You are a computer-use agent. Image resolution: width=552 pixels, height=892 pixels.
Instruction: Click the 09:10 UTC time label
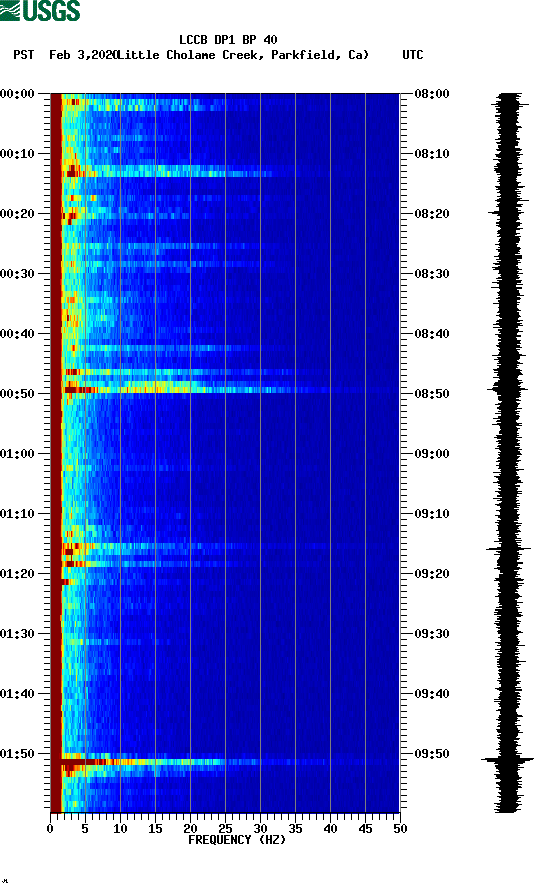(432, 514)
